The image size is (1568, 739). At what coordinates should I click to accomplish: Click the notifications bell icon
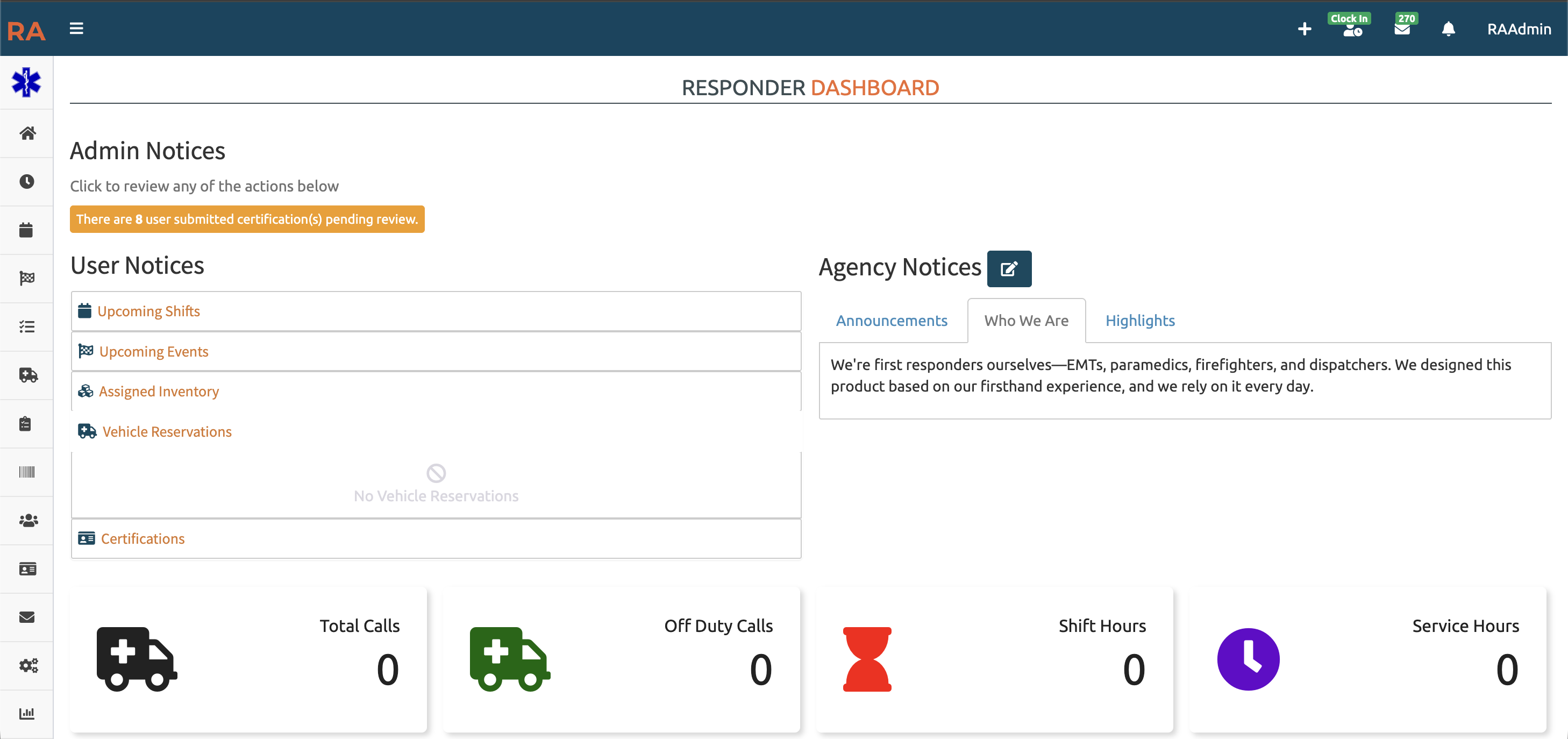click(1449, 29)
